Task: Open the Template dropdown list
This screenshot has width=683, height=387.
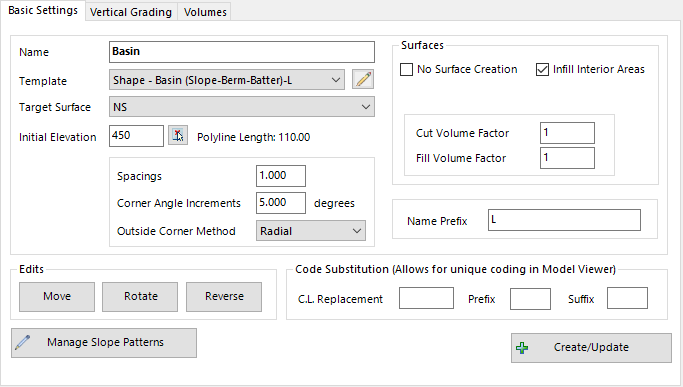Action: coord(227,80)
